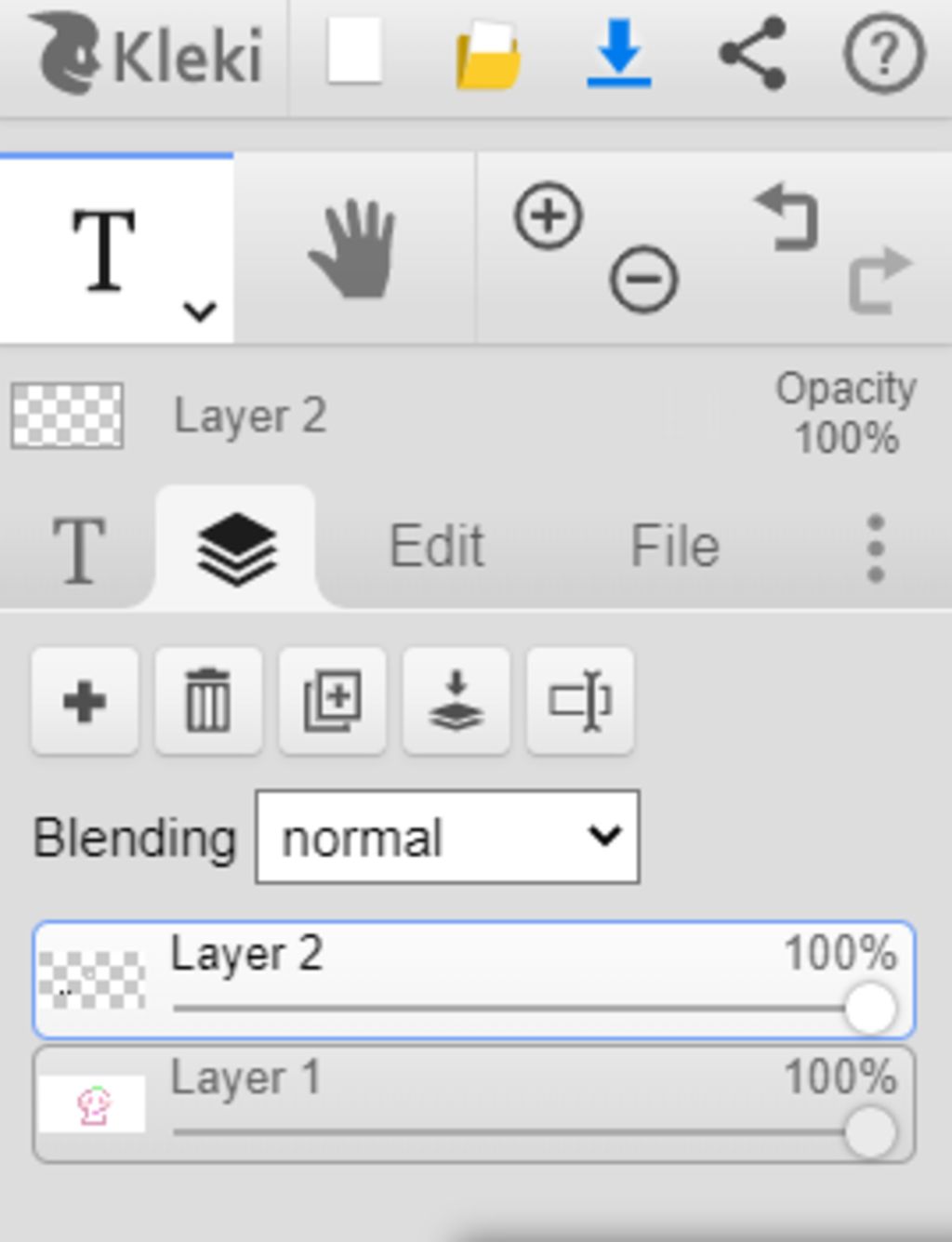Save the image with the download arrow icon

618,53
